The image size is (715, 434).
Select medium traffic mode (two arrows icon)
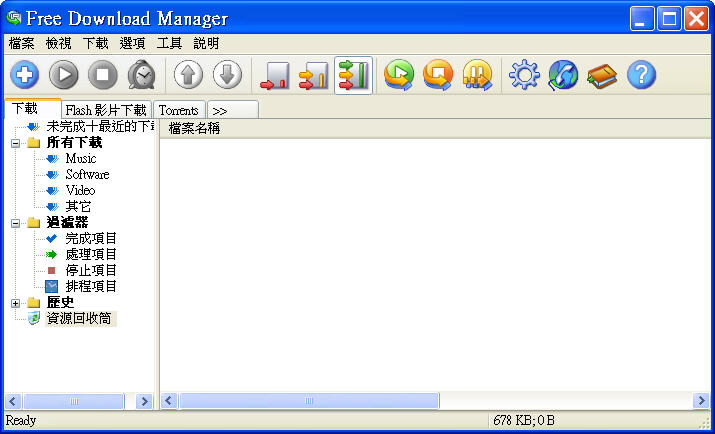coord(314,76)
